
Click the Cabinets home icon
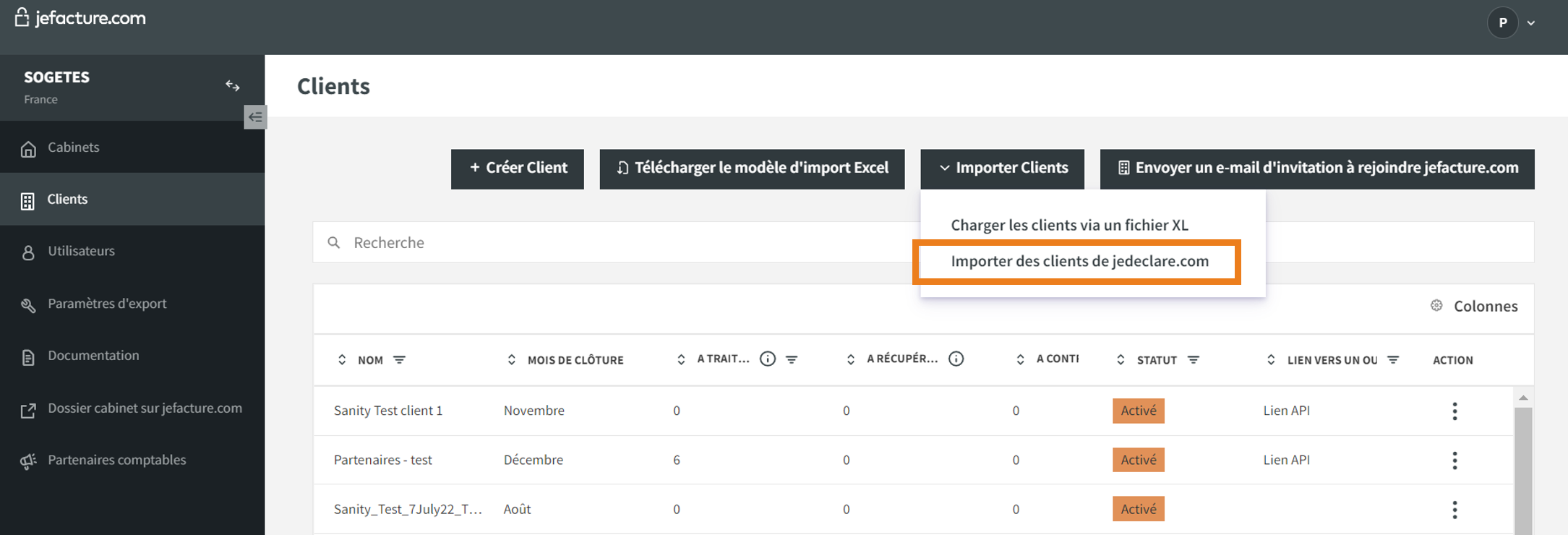(28, 149)
